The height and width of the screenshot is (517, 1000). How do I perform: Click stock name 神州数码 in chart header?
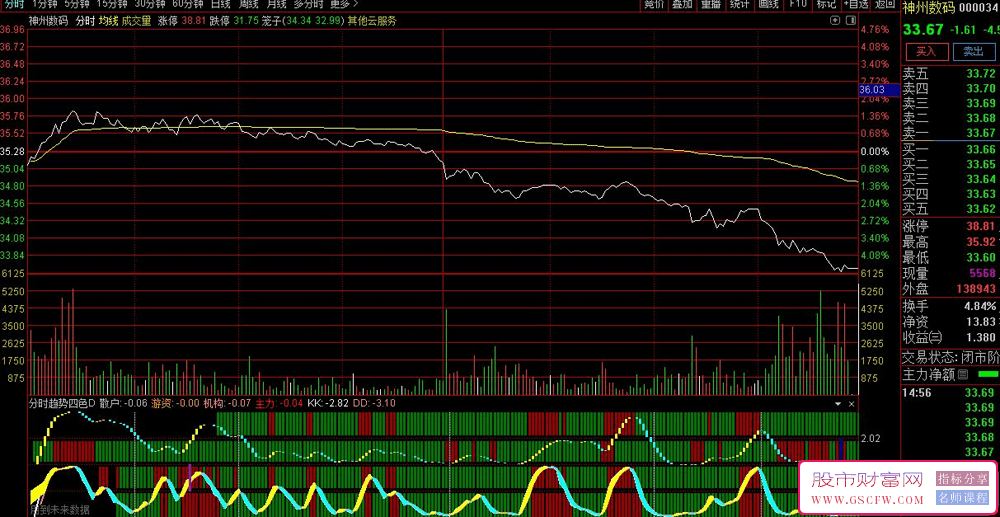(x=48, y=20)
